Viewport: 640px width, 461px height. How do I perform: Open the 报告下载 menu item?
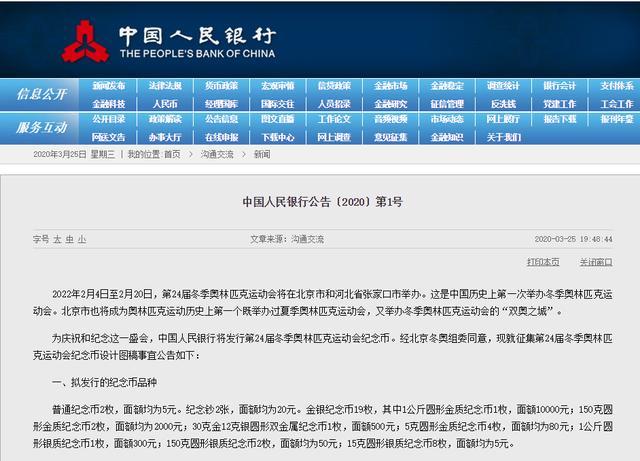560,119
